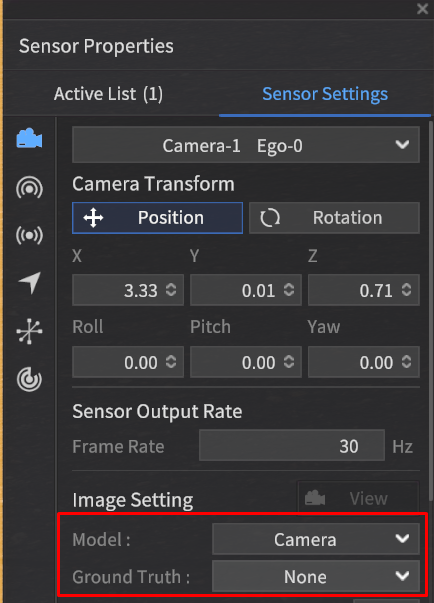Expand the Camera-1 Ego-0 sensor dropdown

coord(246,145)
